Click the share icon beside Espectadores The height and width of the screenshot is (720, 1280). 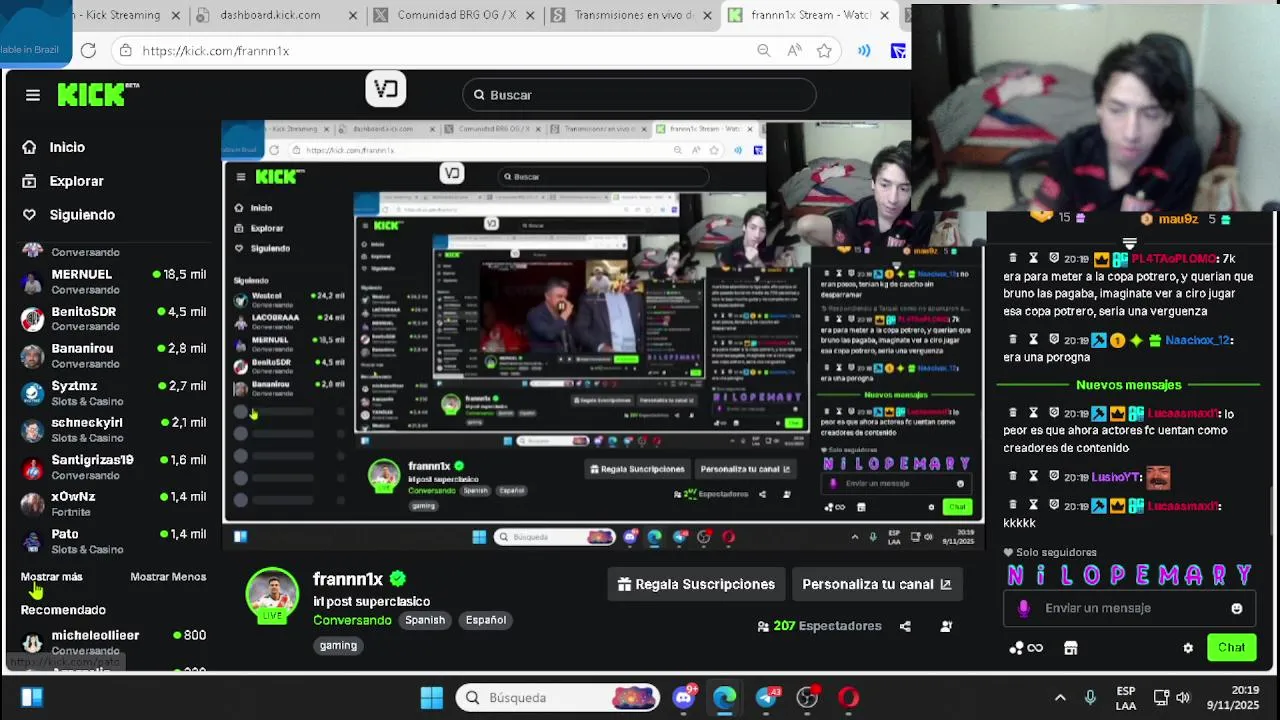[905, 626]
